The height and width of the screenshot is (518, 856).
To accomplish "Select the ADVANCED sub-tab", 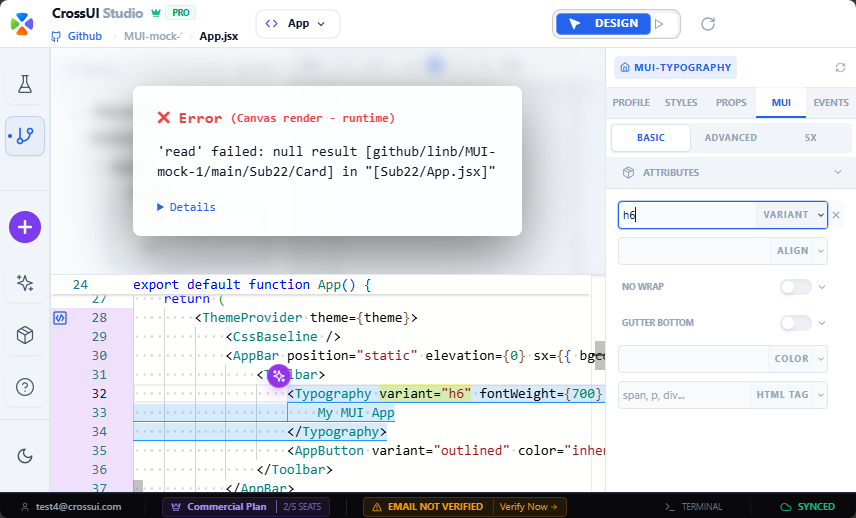I will [730, 138].
